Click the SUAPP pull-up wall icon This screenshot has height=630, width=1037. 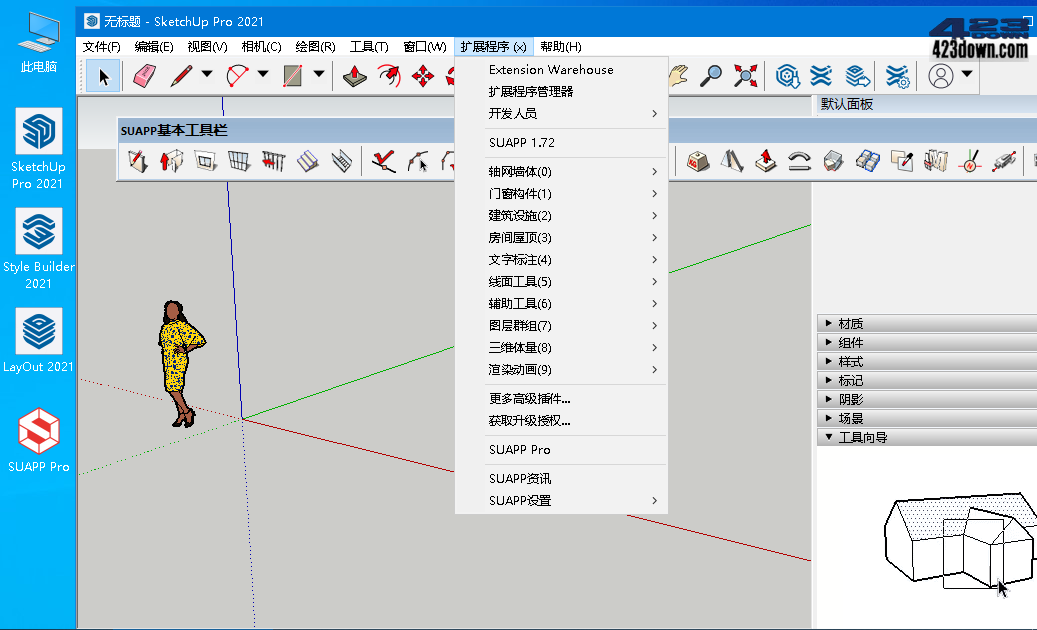(171, 161)
